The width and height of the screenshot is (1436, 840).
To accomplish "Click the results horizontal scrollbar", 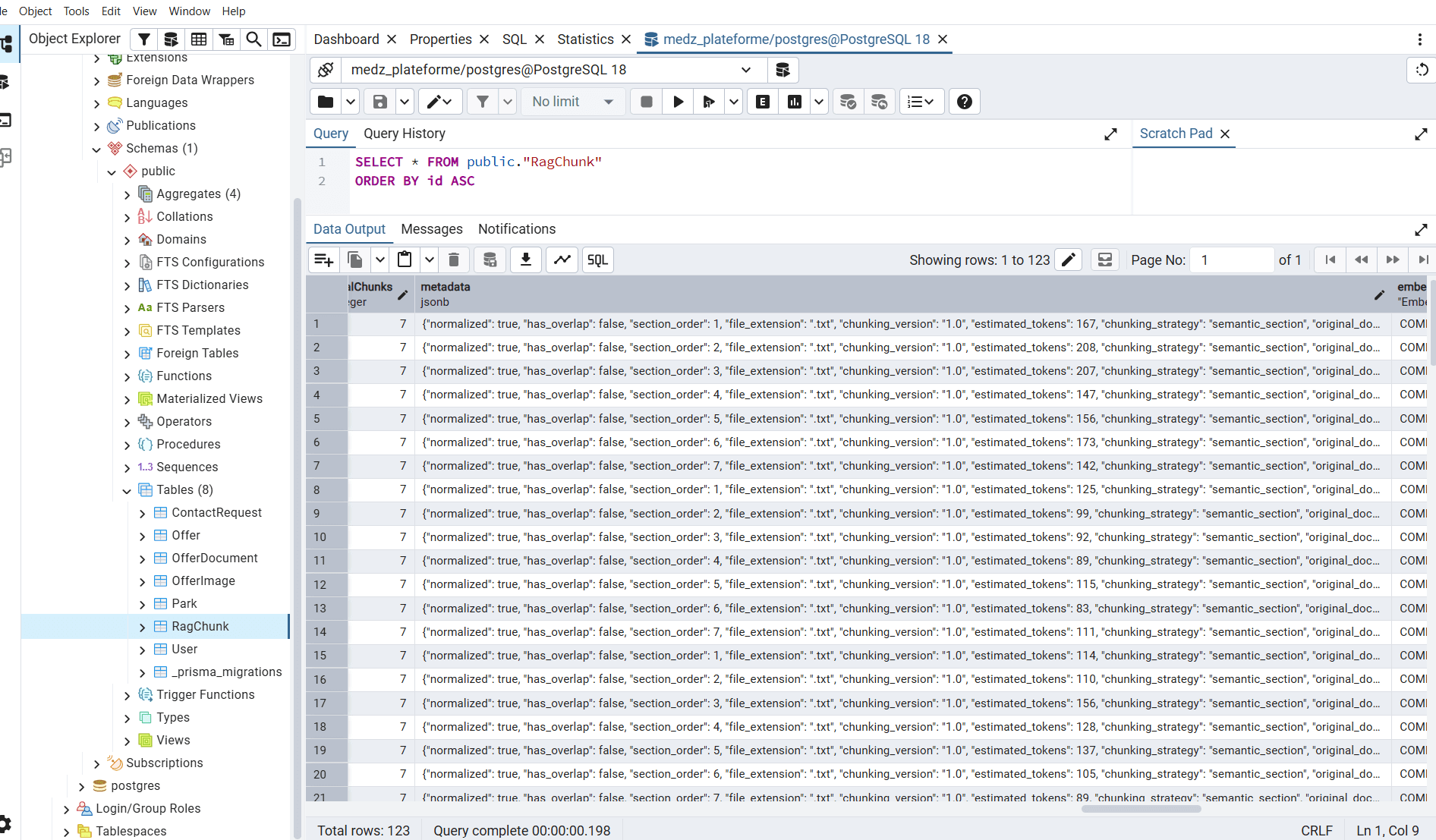I will [x=1141, y=808].
